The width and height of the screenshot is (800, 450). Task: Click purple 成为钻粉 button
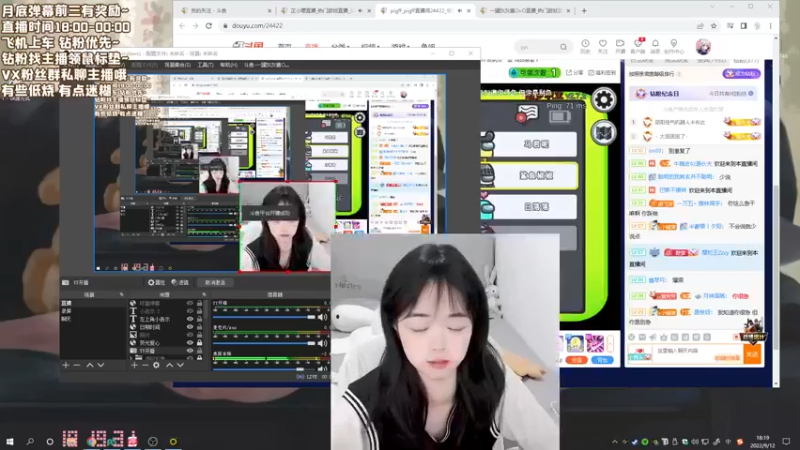pyautogui.click(x=741, y=74)
